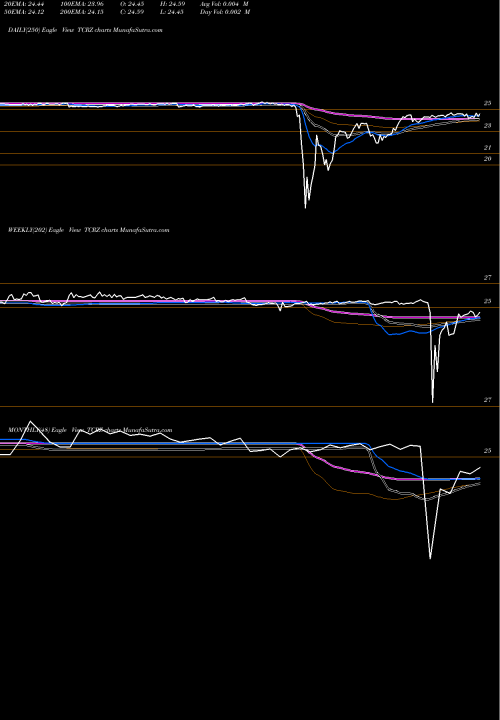Click the MONTHLY(48) Eagle View chart title

tap(90, 430)
